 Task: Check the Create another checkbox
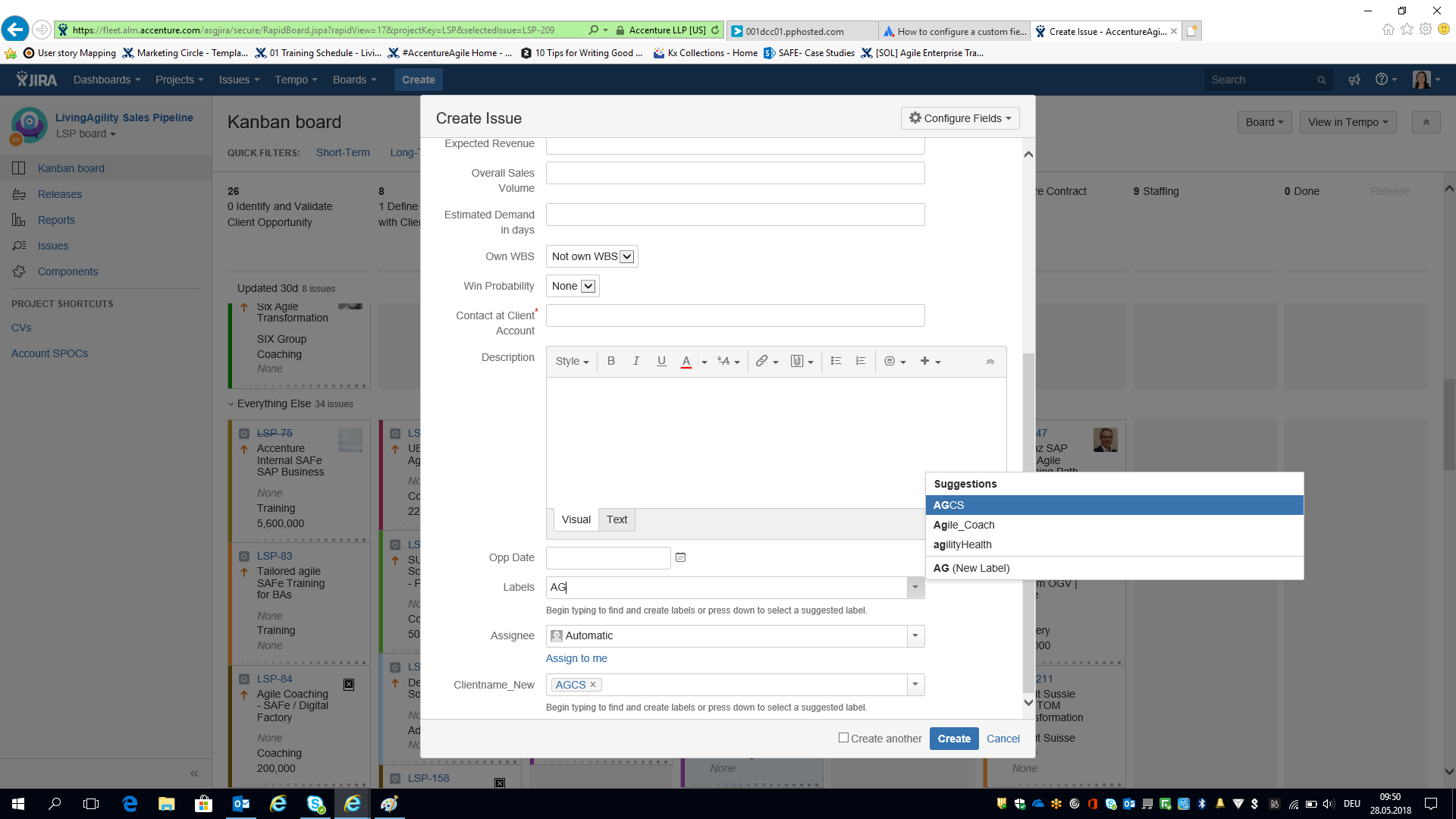coord(843,738)
